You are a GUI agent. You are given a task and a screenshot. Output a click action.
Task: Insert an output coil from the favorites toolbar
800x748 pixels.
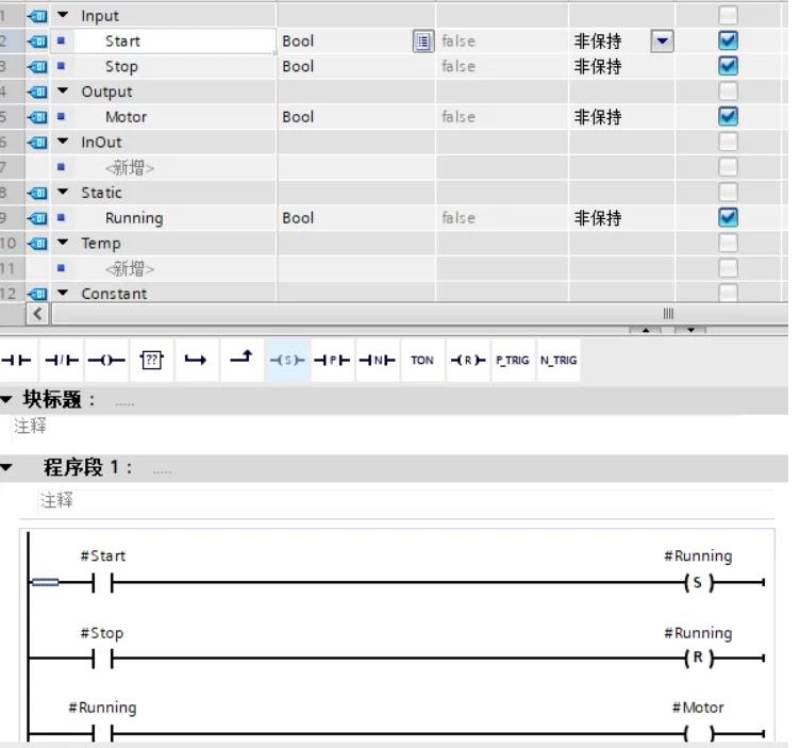point(106,360)
